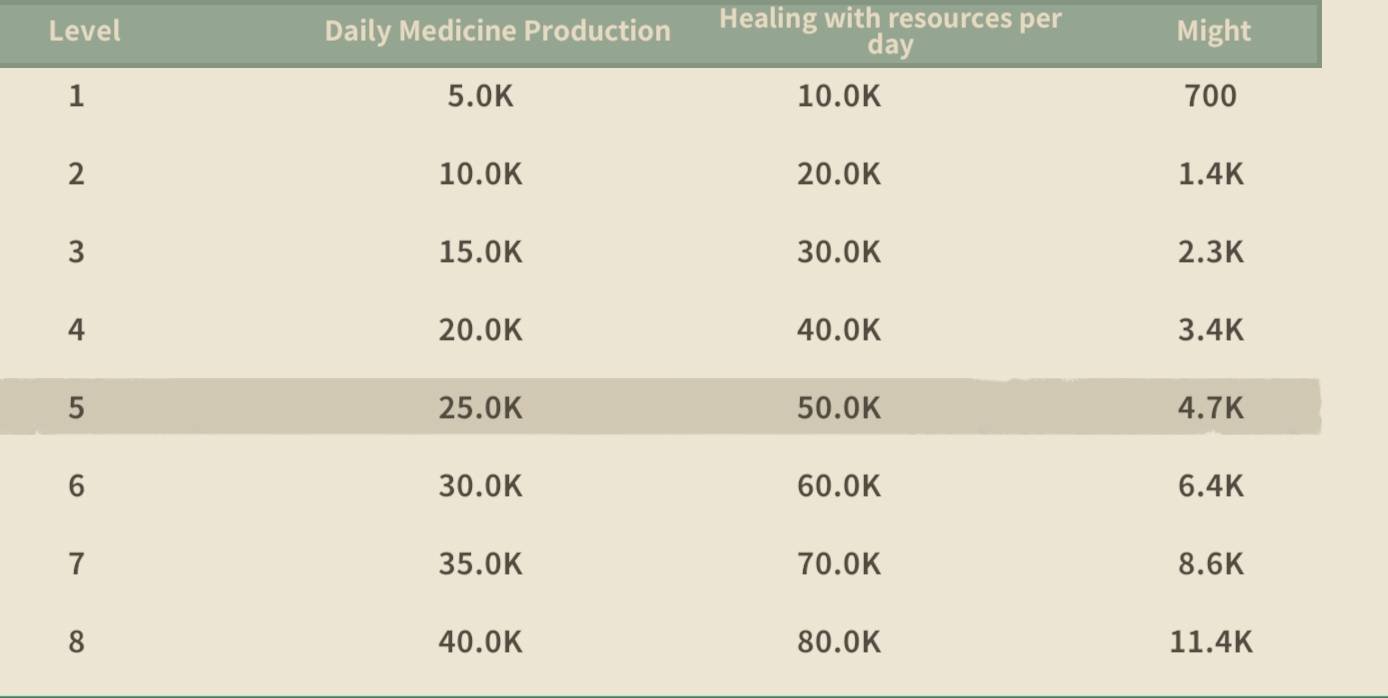Select the highlighted Level 5 row
Image resolution: width=1388 pixels, height=698 pixels.
coord(660,407)
